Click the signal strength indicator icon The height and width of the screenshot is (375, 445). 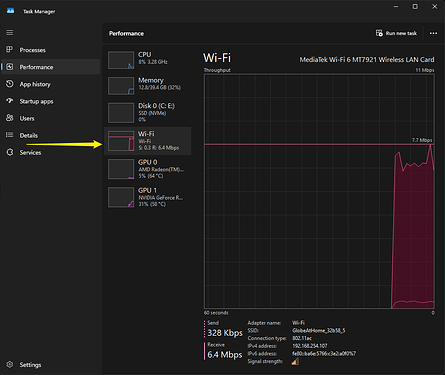pos(295,362)
